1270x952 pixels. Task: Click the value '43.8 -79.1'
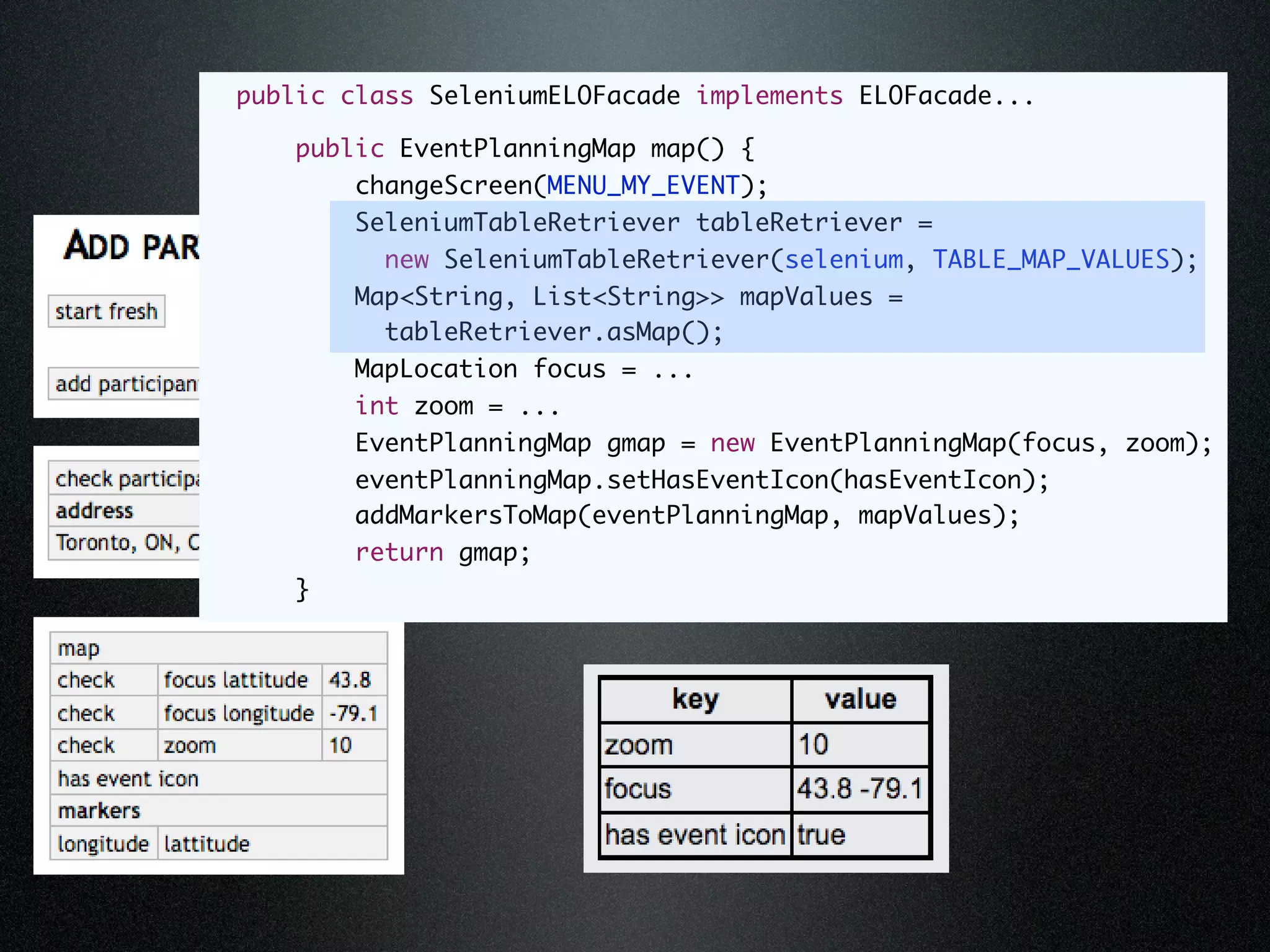tap(861, 790)
